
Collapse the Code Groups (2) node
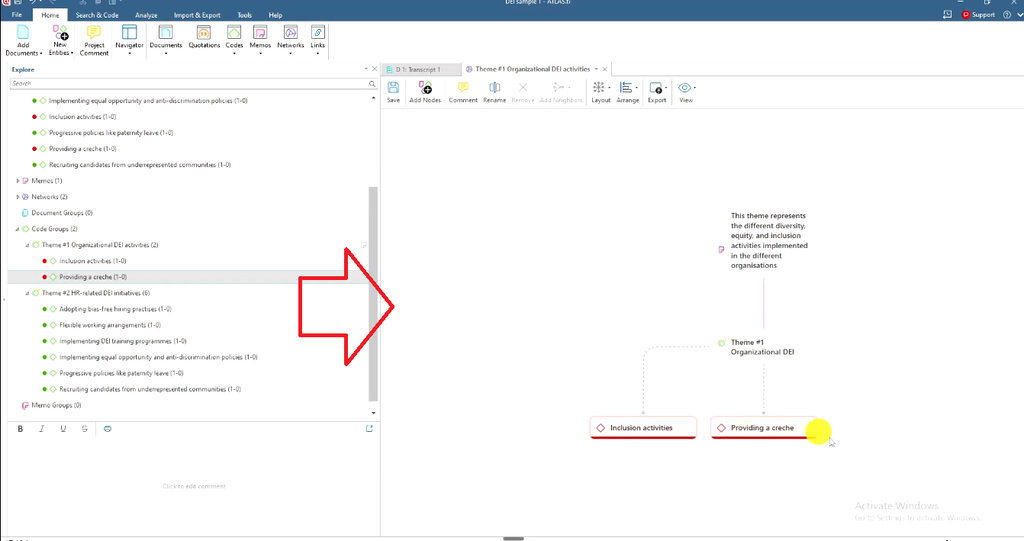click(18, 229)
